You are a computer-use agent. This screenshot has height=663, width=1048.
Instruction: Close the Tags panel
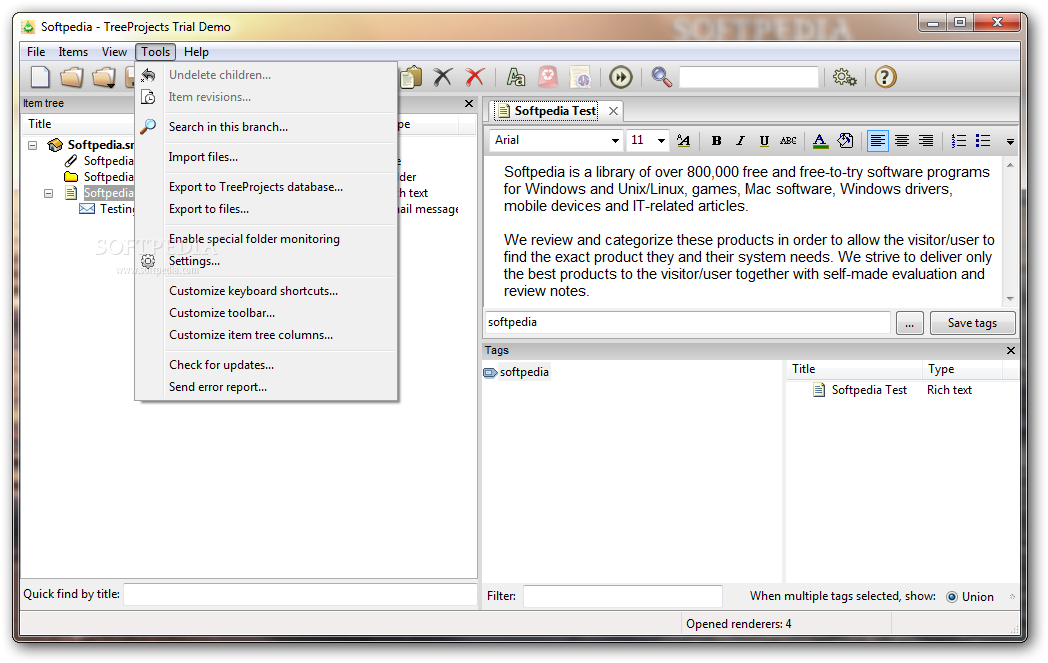[1011, 351]
